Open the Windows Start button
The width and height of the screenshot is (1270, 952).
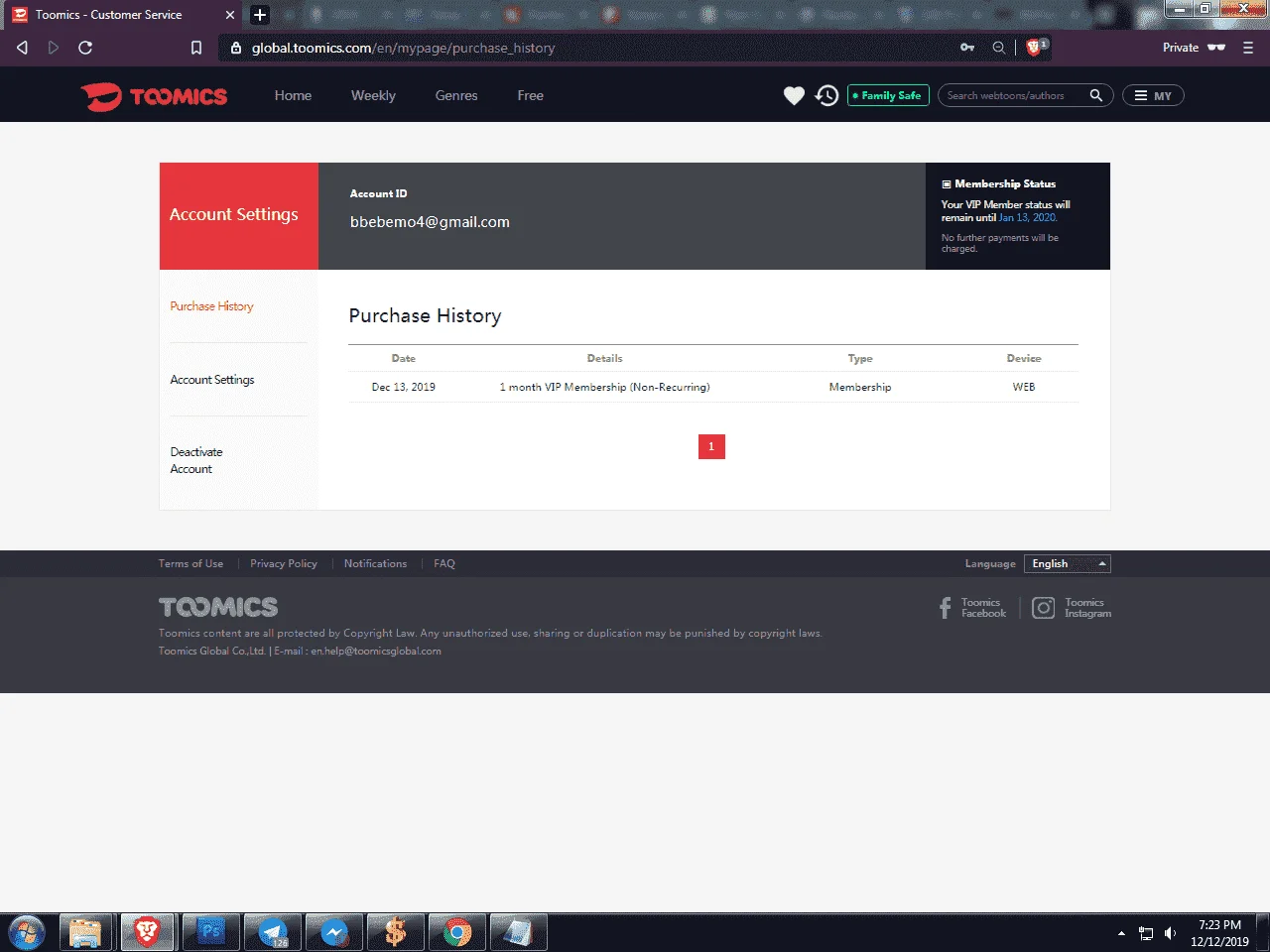(x=26, y=933)
